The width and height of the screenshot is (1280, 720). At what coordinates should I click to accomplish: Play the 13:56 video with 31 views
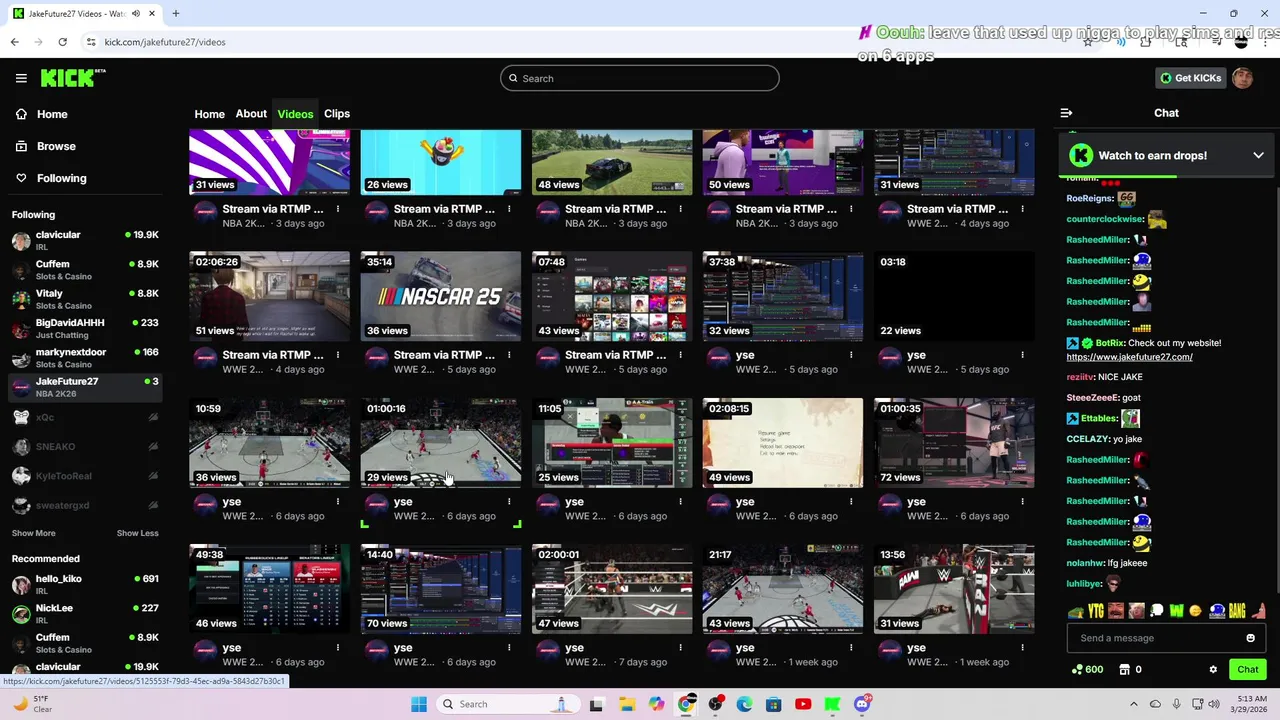click(954, 589)
